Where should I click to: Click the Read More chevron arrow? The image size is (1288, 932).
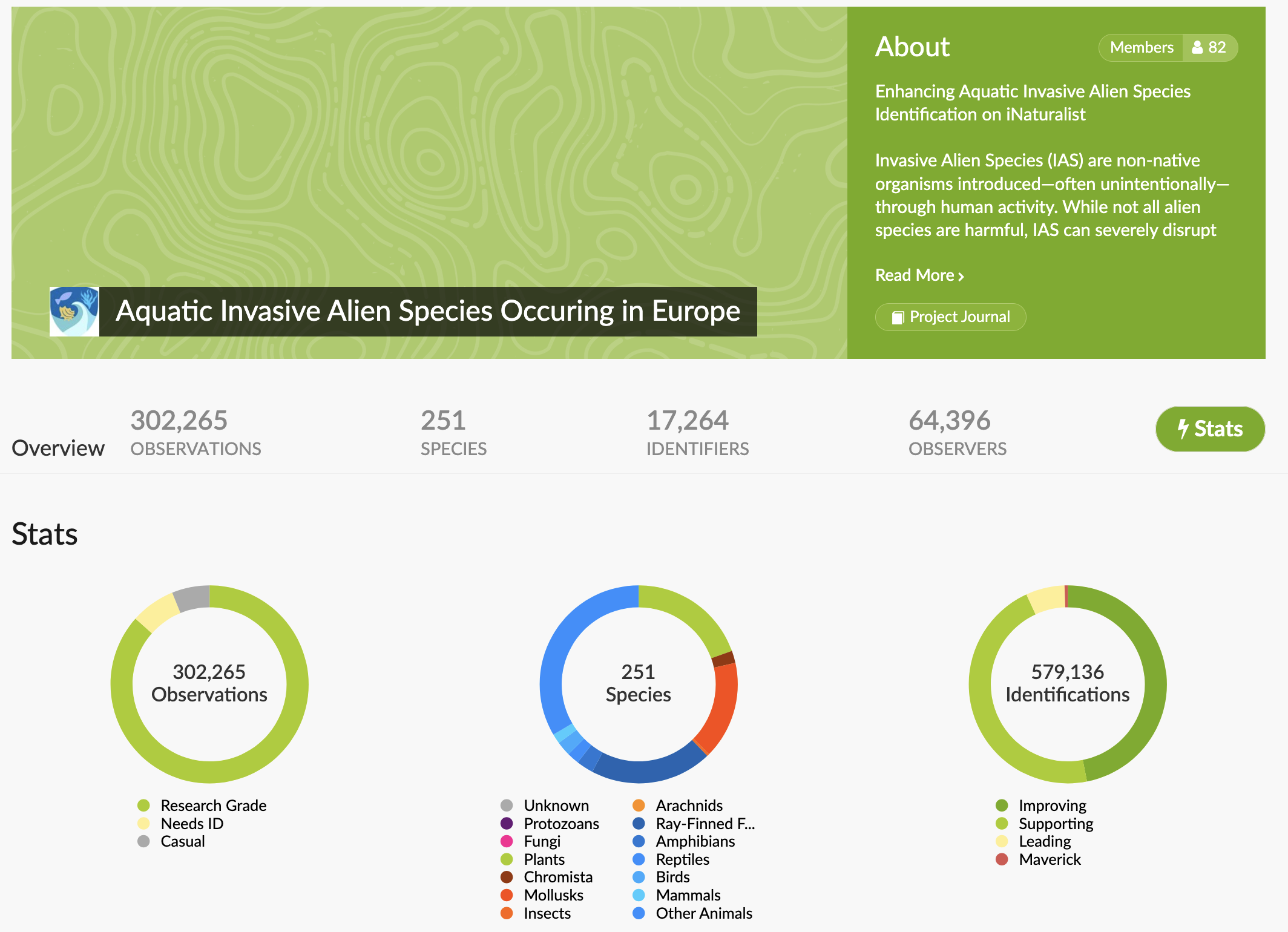pos(961,277)
